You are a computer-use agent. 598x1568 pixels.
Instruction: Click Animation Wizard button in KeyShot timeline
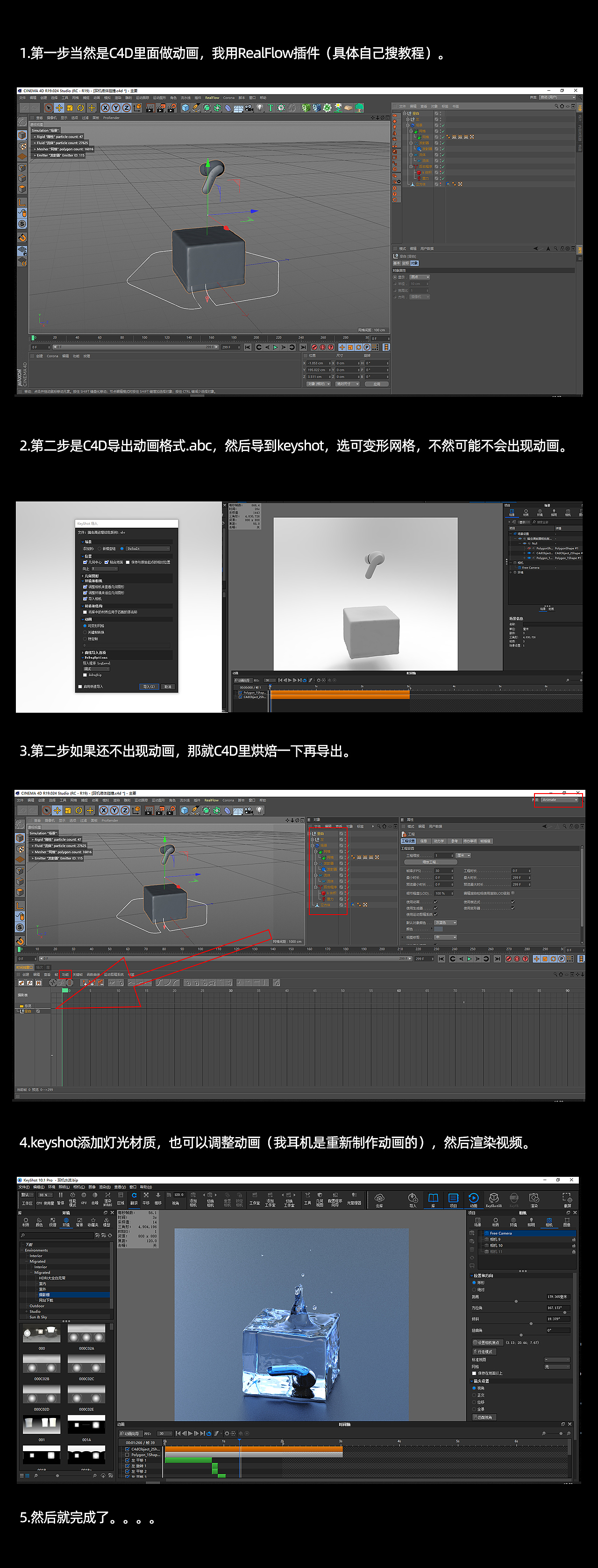(x=131, y=1434)
